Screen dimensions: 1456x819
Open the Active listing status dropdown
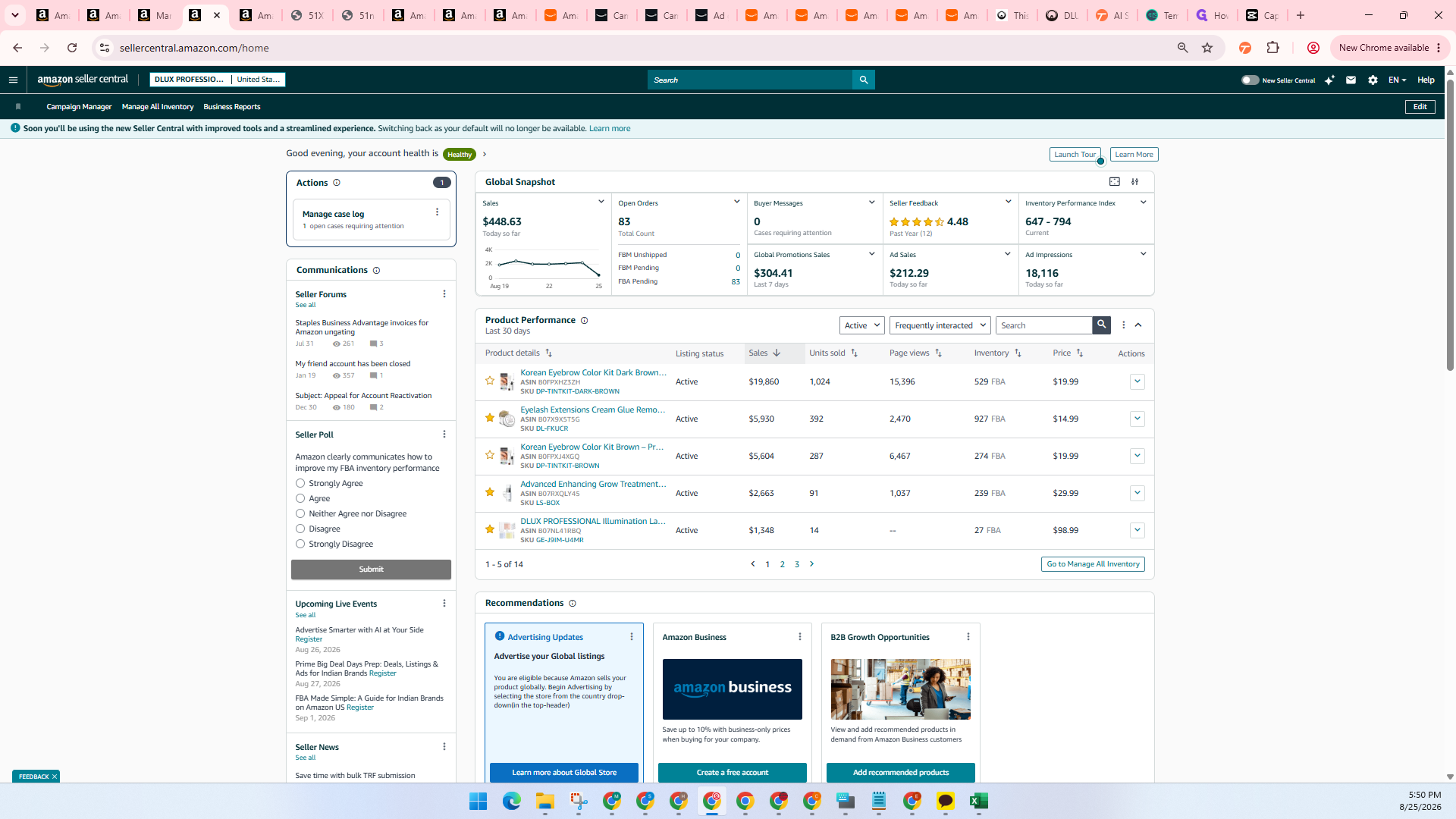point(862,325)
